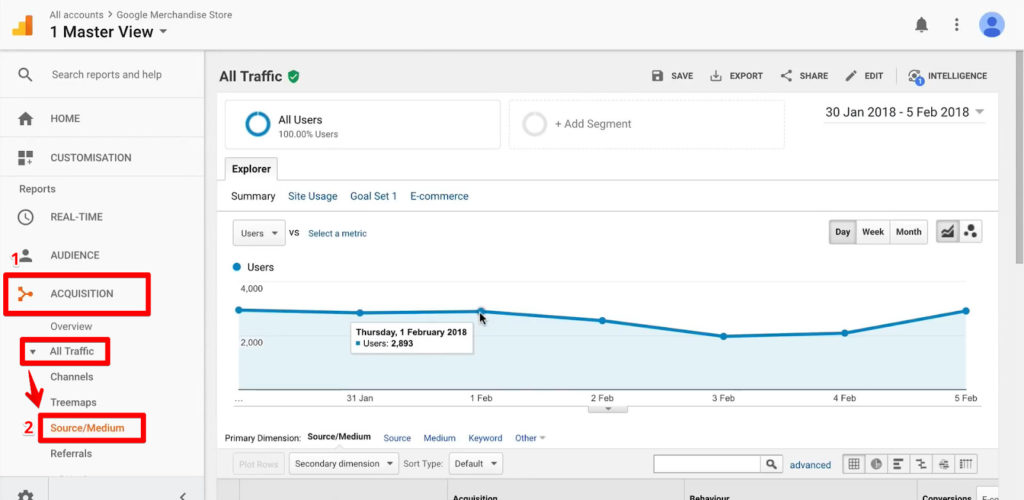This screenshot has width=1024, height=500.
Task: Click the All Users segment
Action: click(362, 124)
